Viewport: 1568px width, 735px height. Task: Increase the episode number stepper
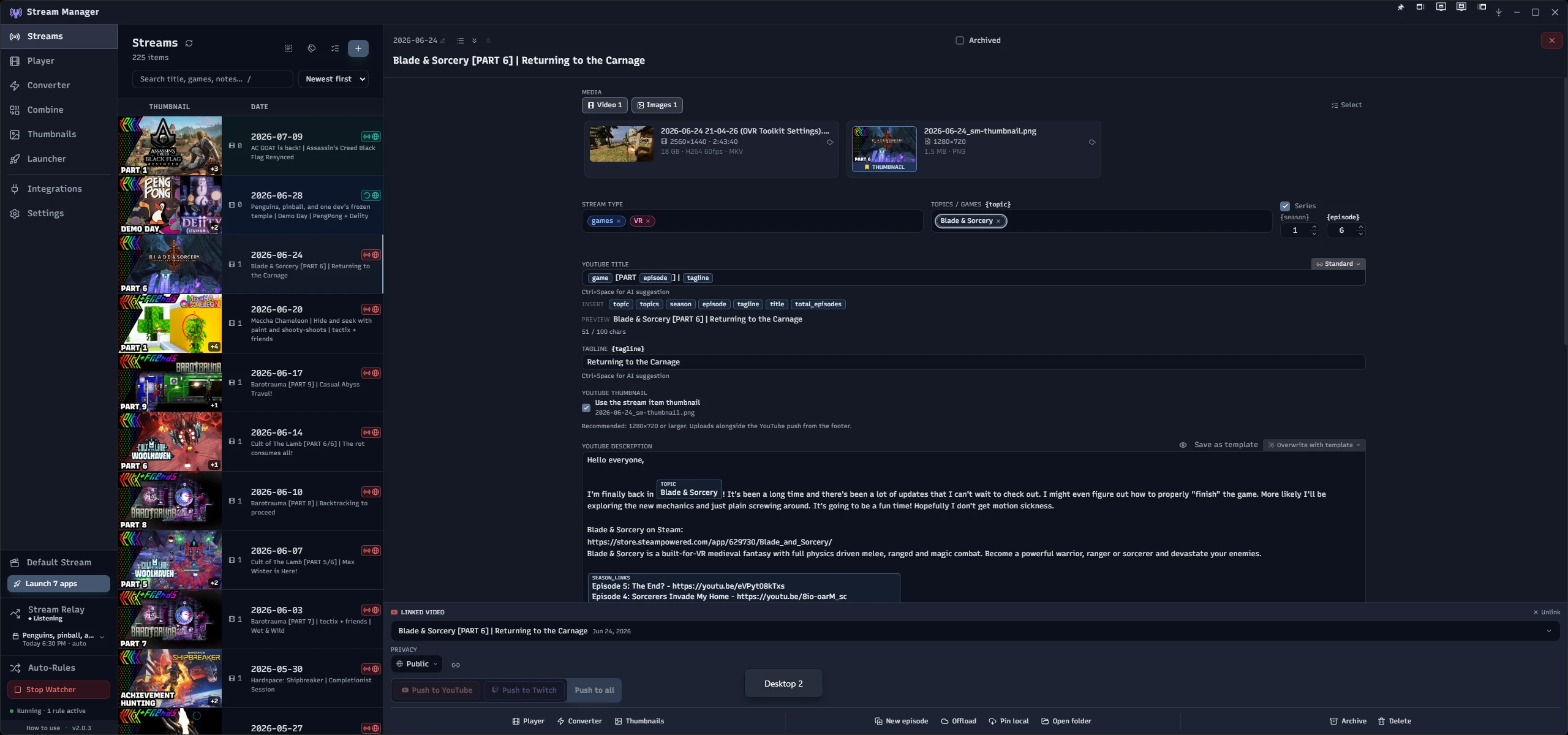click(1360, 227)
